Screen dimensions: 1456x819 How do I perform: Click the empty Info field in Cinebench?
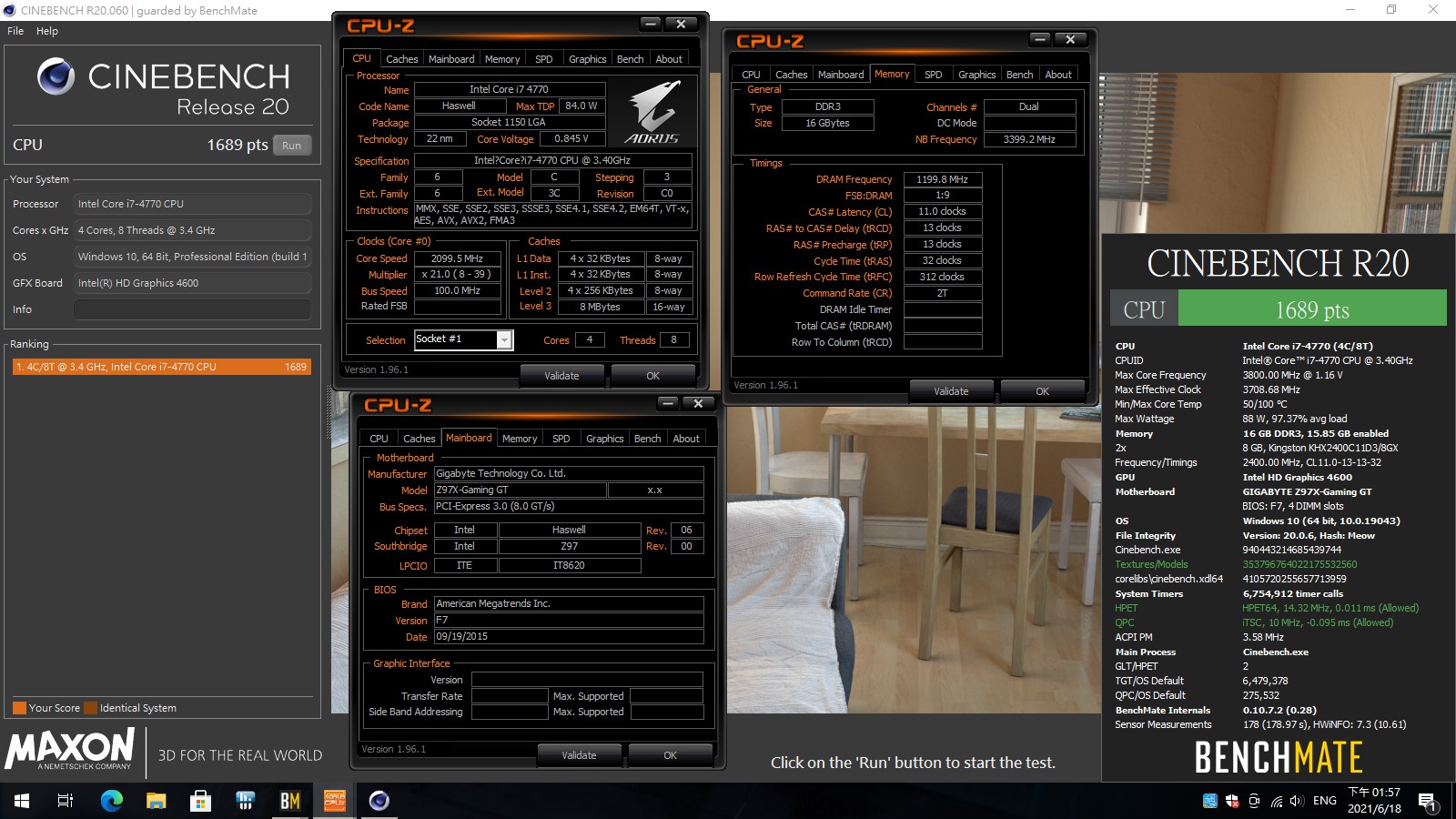(193, 309)
